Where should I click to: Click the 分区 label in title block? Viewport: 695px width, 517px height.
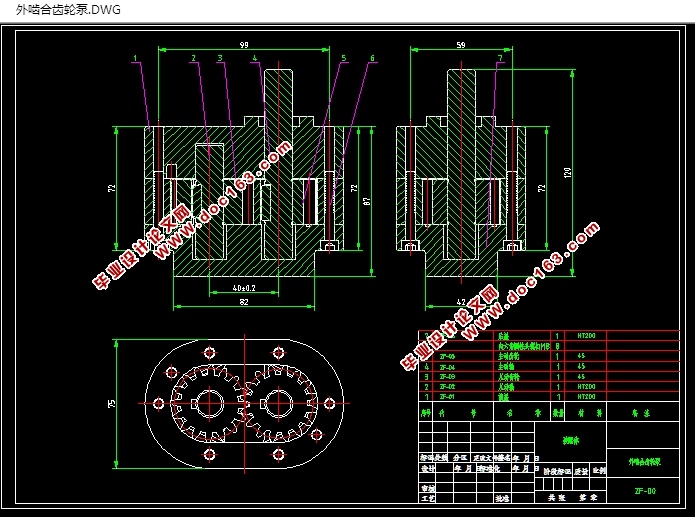pyautogui.click(x=460, y=457)
